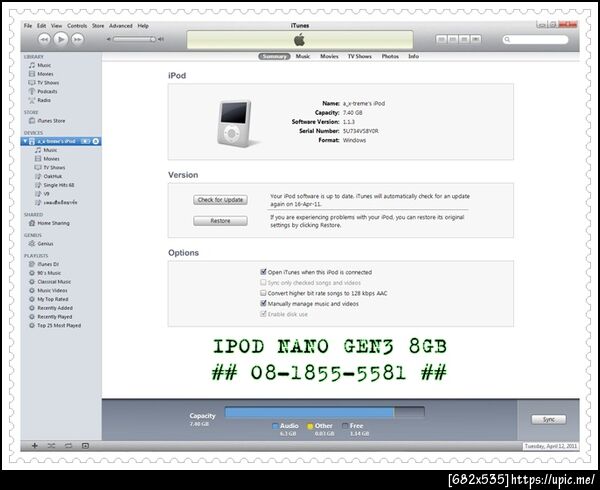This screenshot has height=490, width=600.
Task: Switch to the Music tab
Action: coord(303,56)
